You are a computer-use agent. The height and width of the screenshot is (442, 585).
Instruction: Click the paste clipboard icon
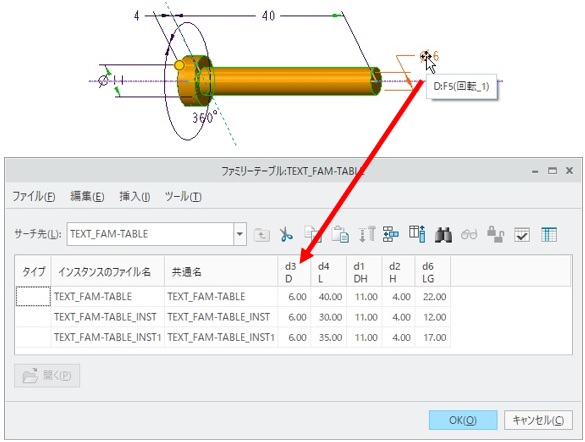340,235
